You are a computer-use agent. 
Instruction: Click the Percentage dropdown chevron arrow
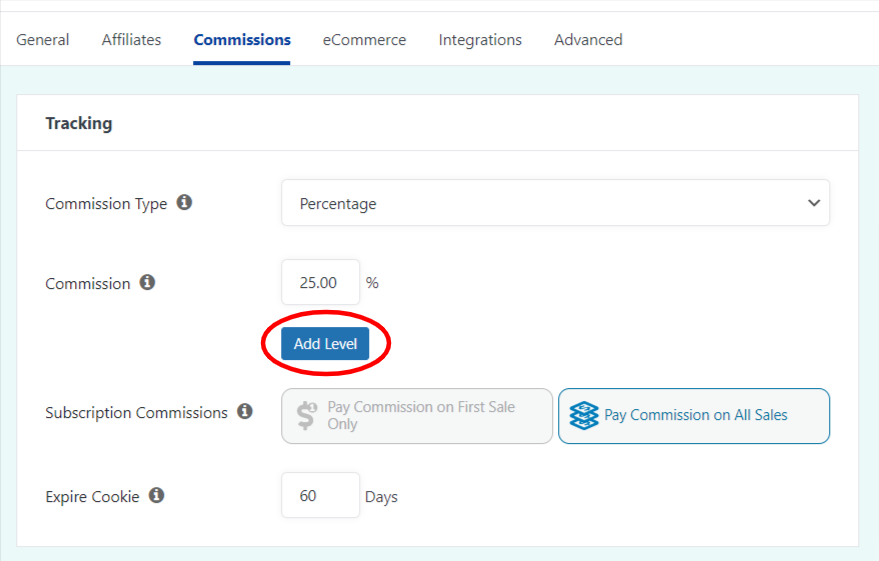812,203
